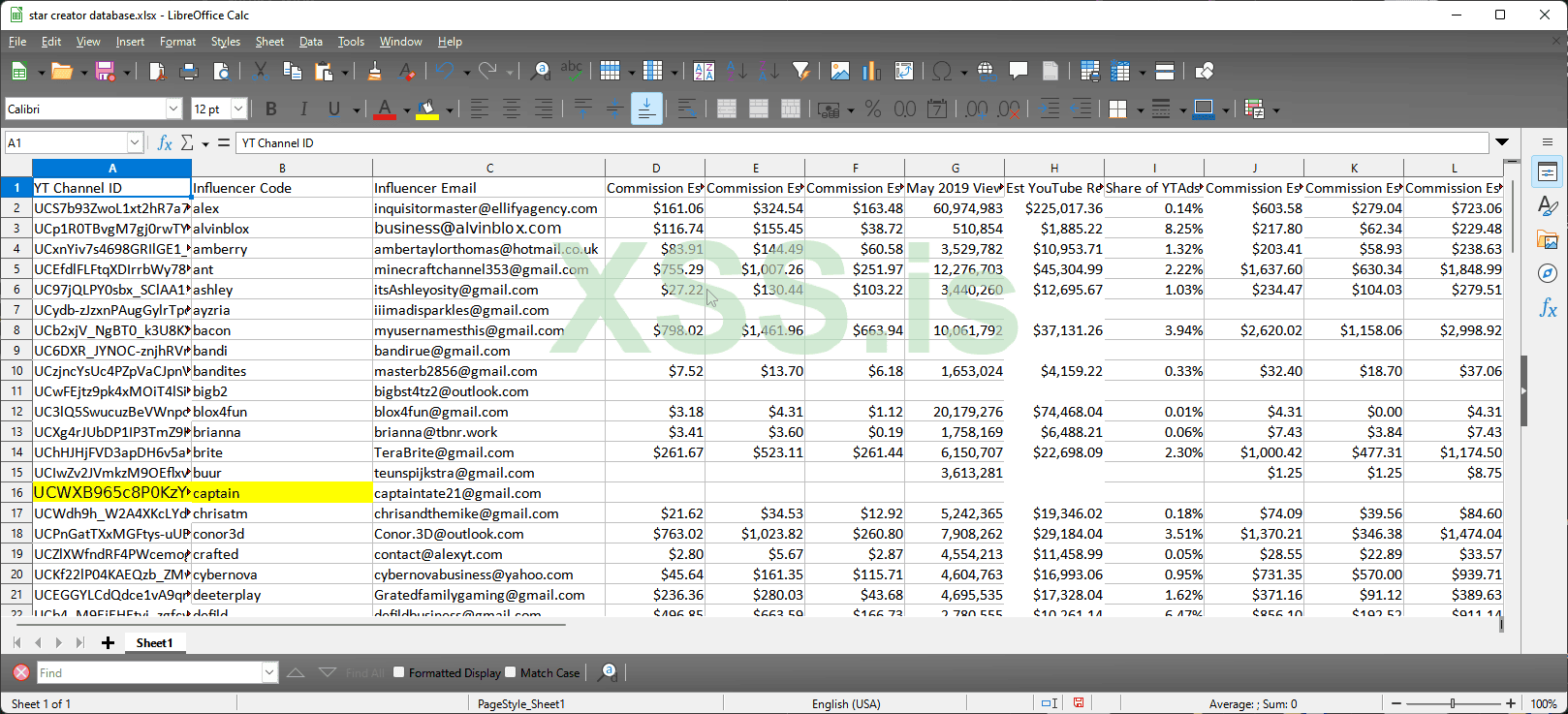Open the font size dropdown
Image resolution: width=1568 pixels, height=714 pixels.
[238, 109]
